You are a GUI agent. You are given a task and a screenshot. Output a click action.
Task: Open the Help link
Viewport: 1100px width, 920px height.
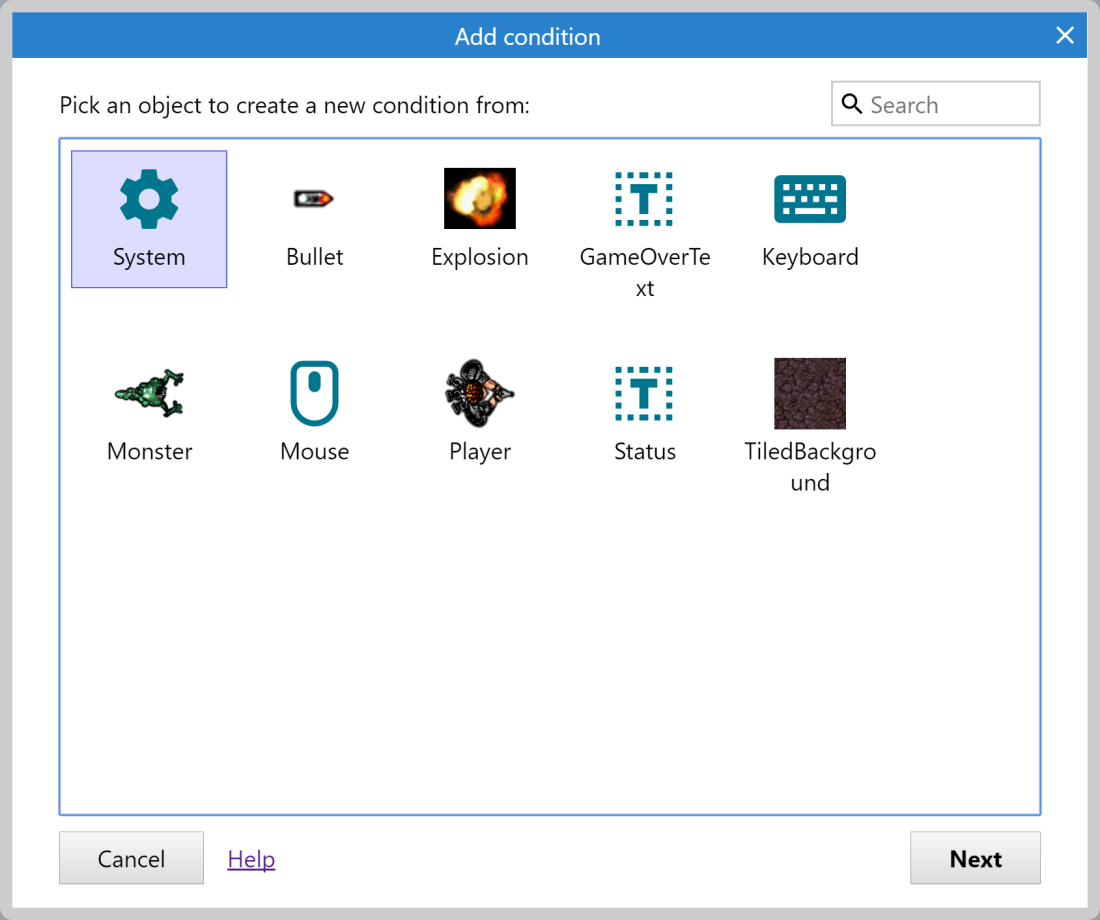tap(250, 858)
